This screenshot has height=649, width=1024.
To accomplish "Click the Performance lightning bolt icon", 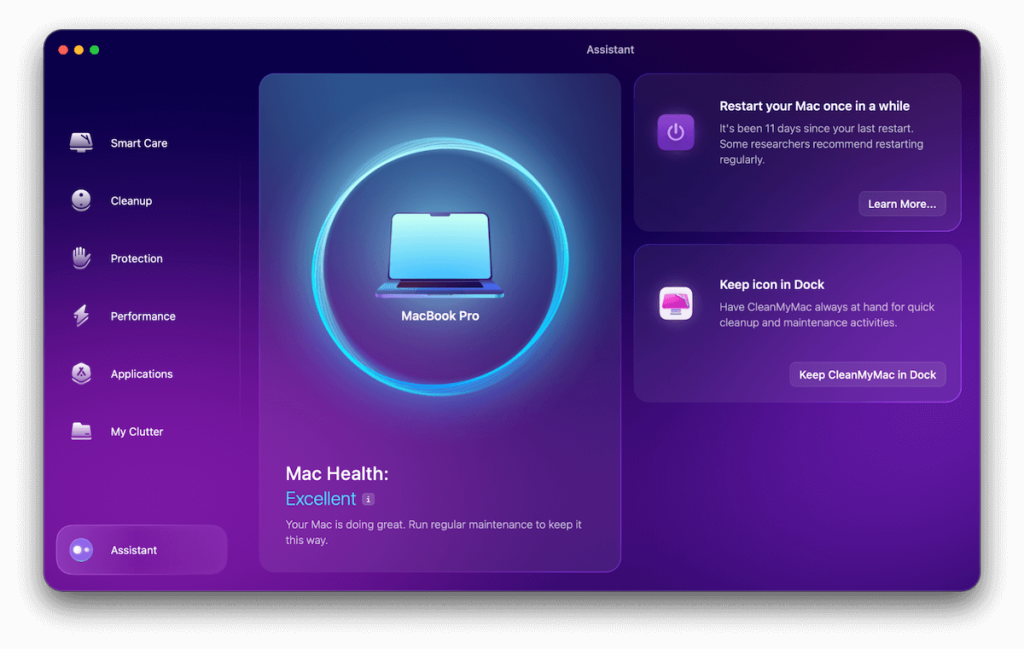I will pos(81,315).
